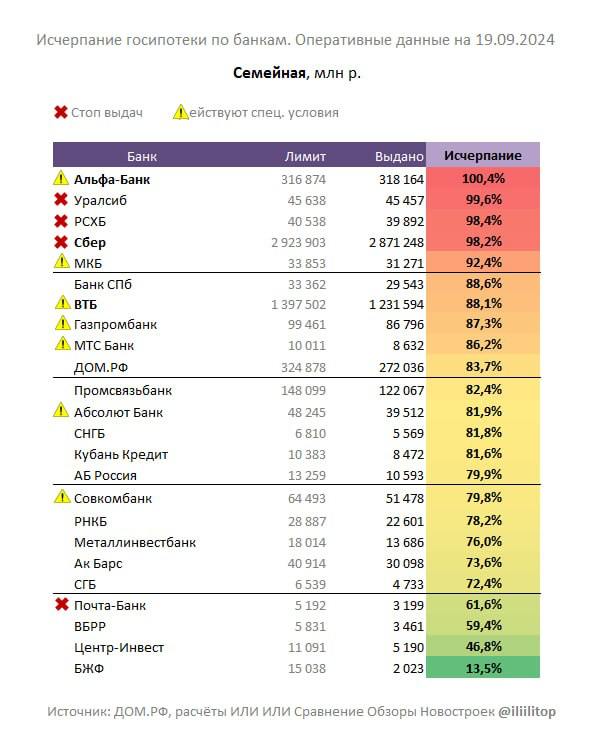This screenshot has height=741, width=590.
Task: Click the Лимит column header
Action: (x=305, y=156)
